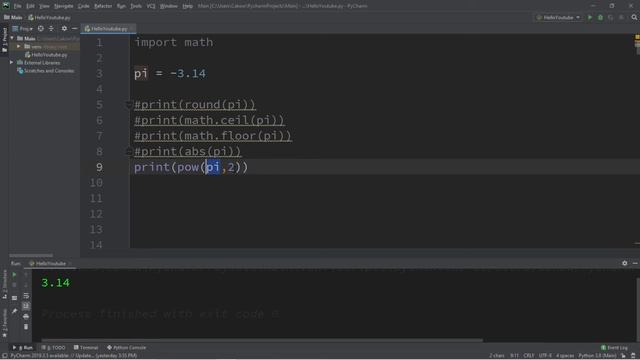Click fold marker on line 8 gutter
The width and height of the screenshot is (640, 360).
[x=128, y=151]
